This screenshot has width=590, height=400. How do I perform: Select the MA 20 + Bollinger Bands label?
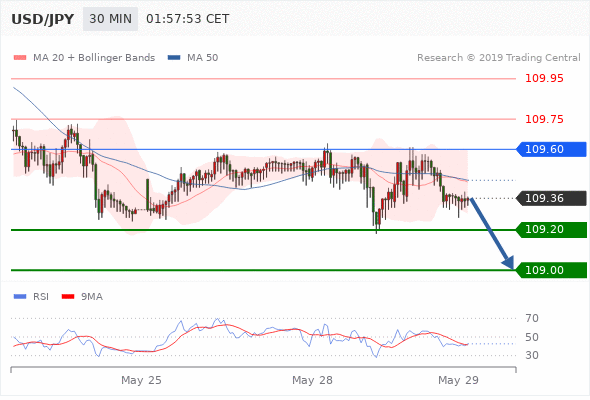point(94,58)
